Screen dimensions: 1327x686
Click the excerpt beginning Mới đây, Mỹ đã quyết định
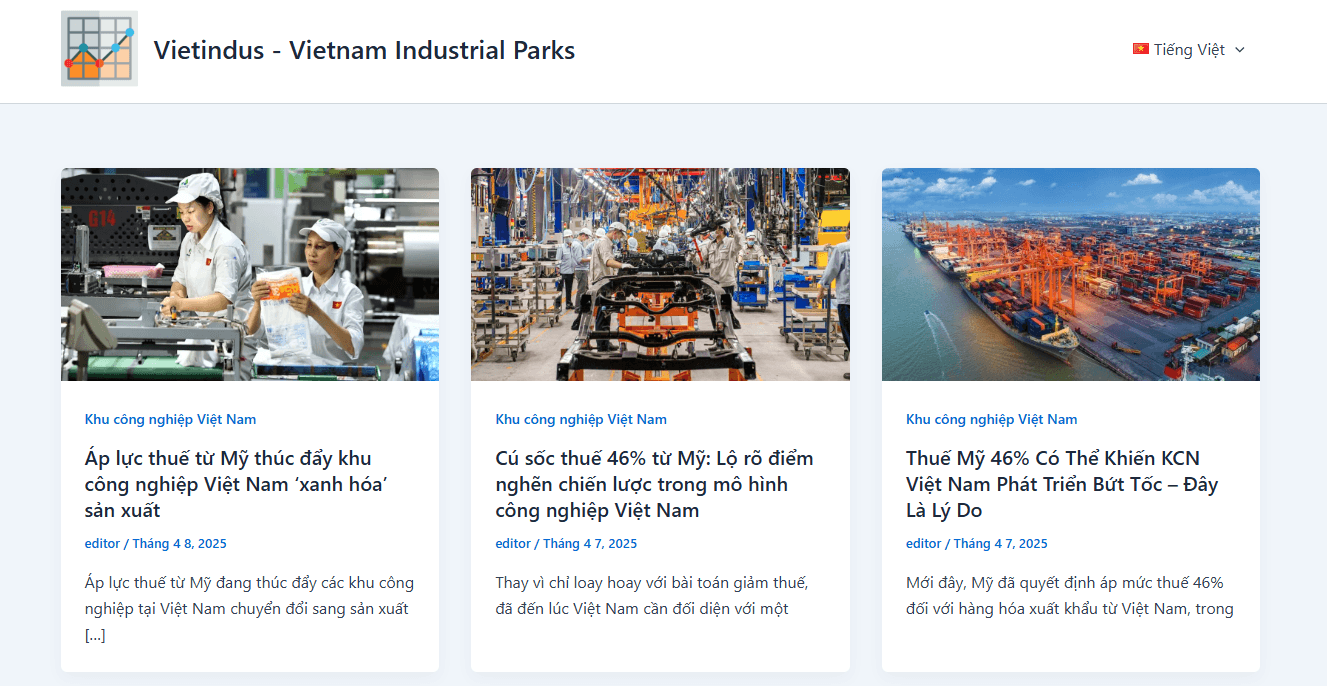point(1070,596)
